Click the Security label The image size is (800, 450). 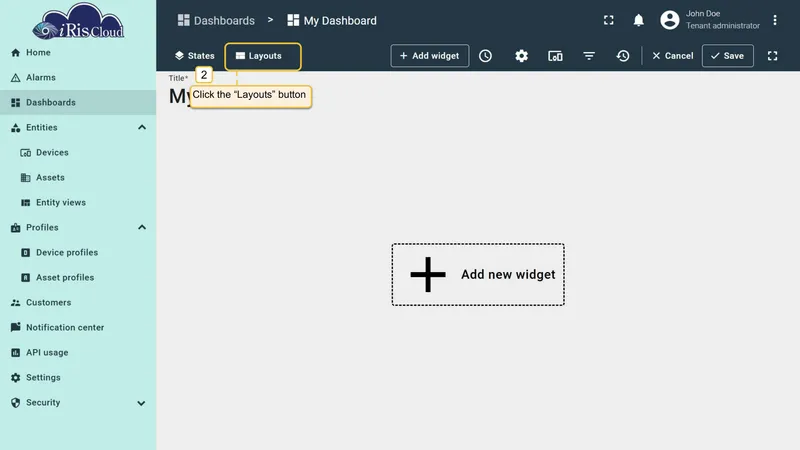[43, 403]
